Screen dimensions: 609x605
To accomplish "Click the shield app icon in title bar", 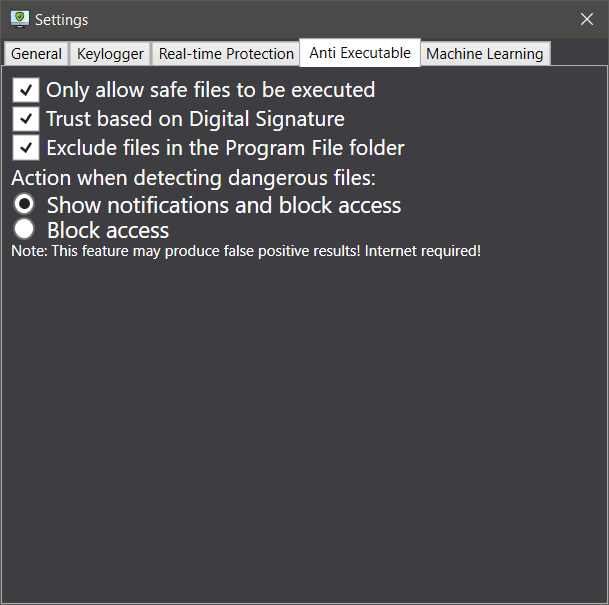I will pos(18,19).
